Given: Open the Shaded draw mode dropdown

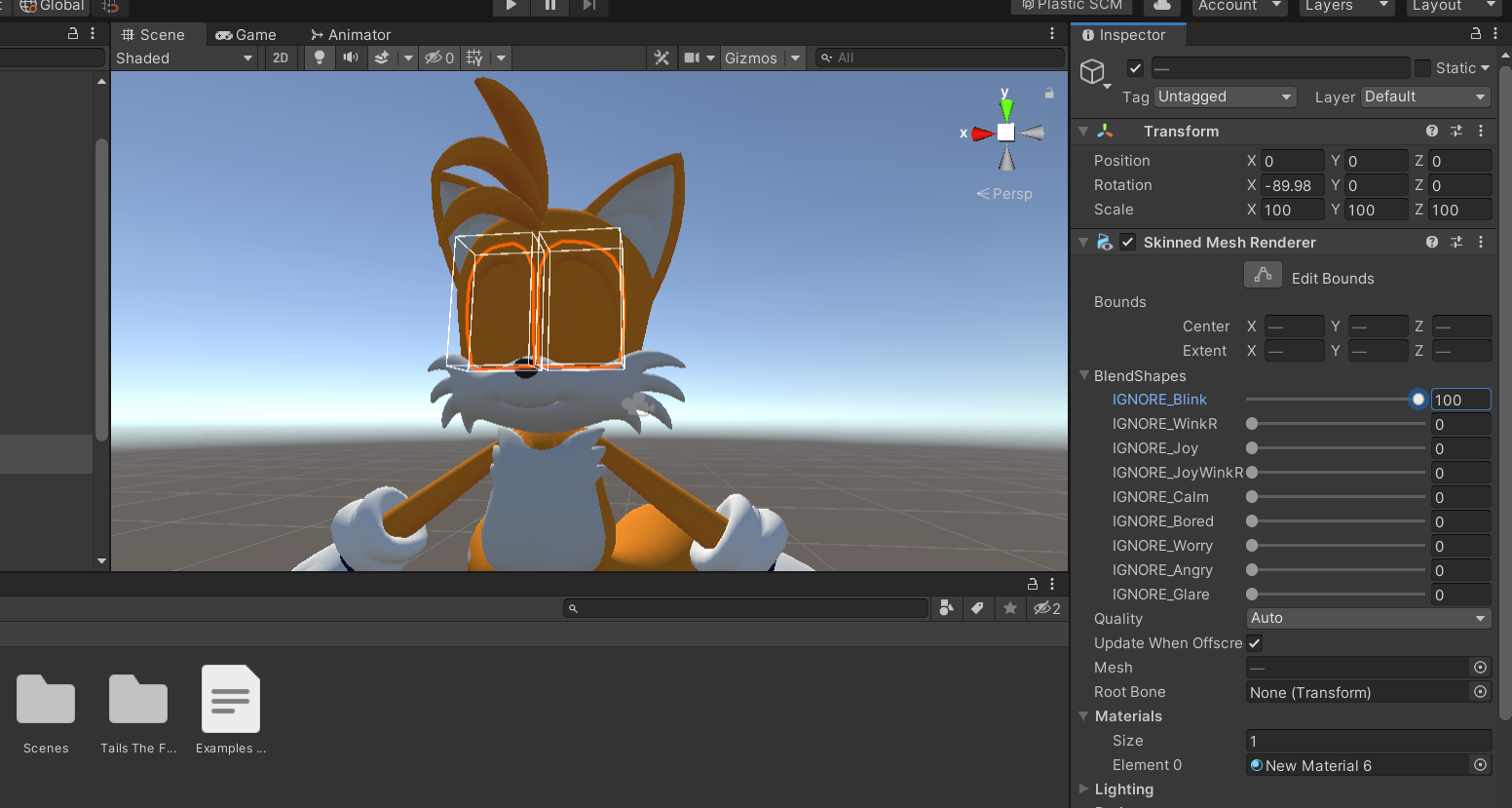Looking at the screenshot, I should pyautogui.click(x=183, y=58).
